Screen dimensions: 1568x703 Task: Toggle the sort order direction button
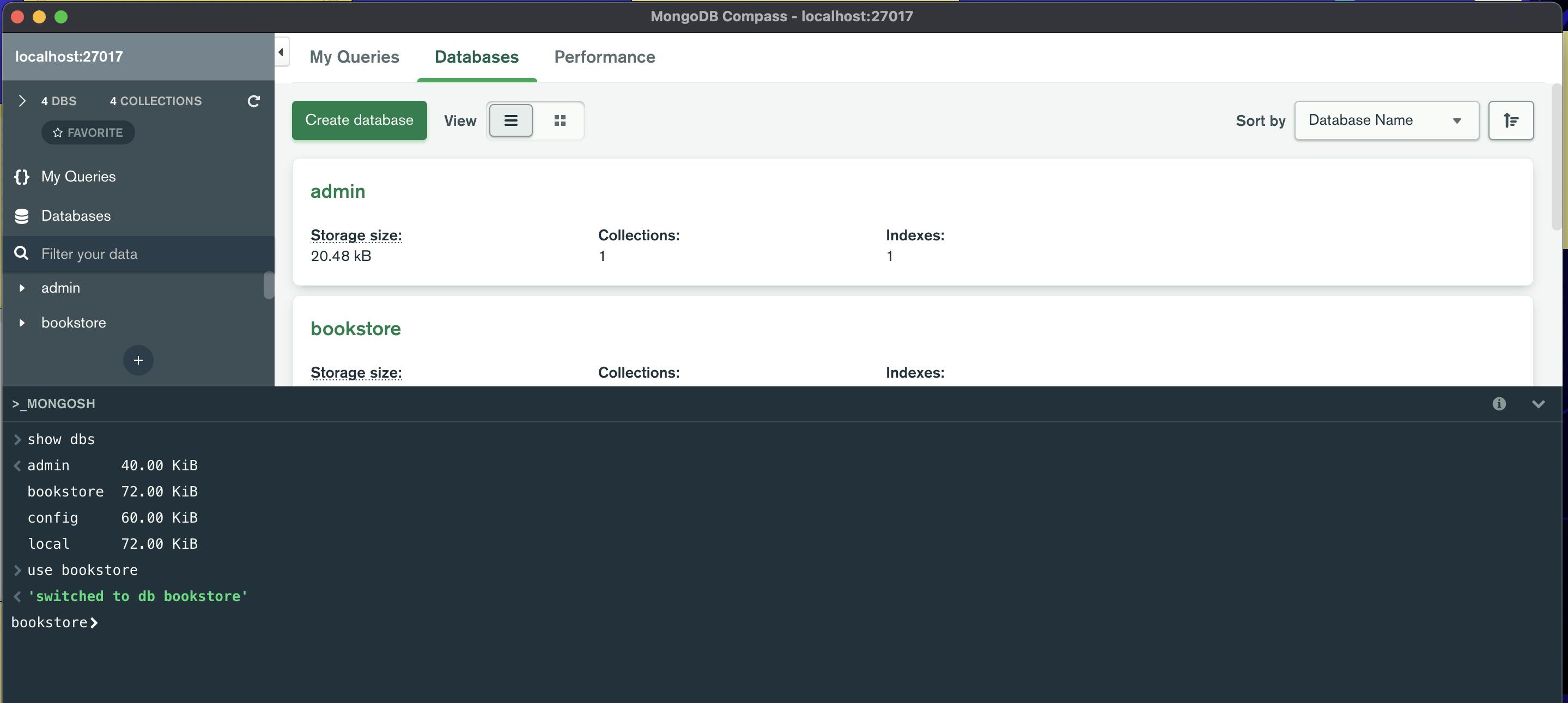[x=1511, y=120]
